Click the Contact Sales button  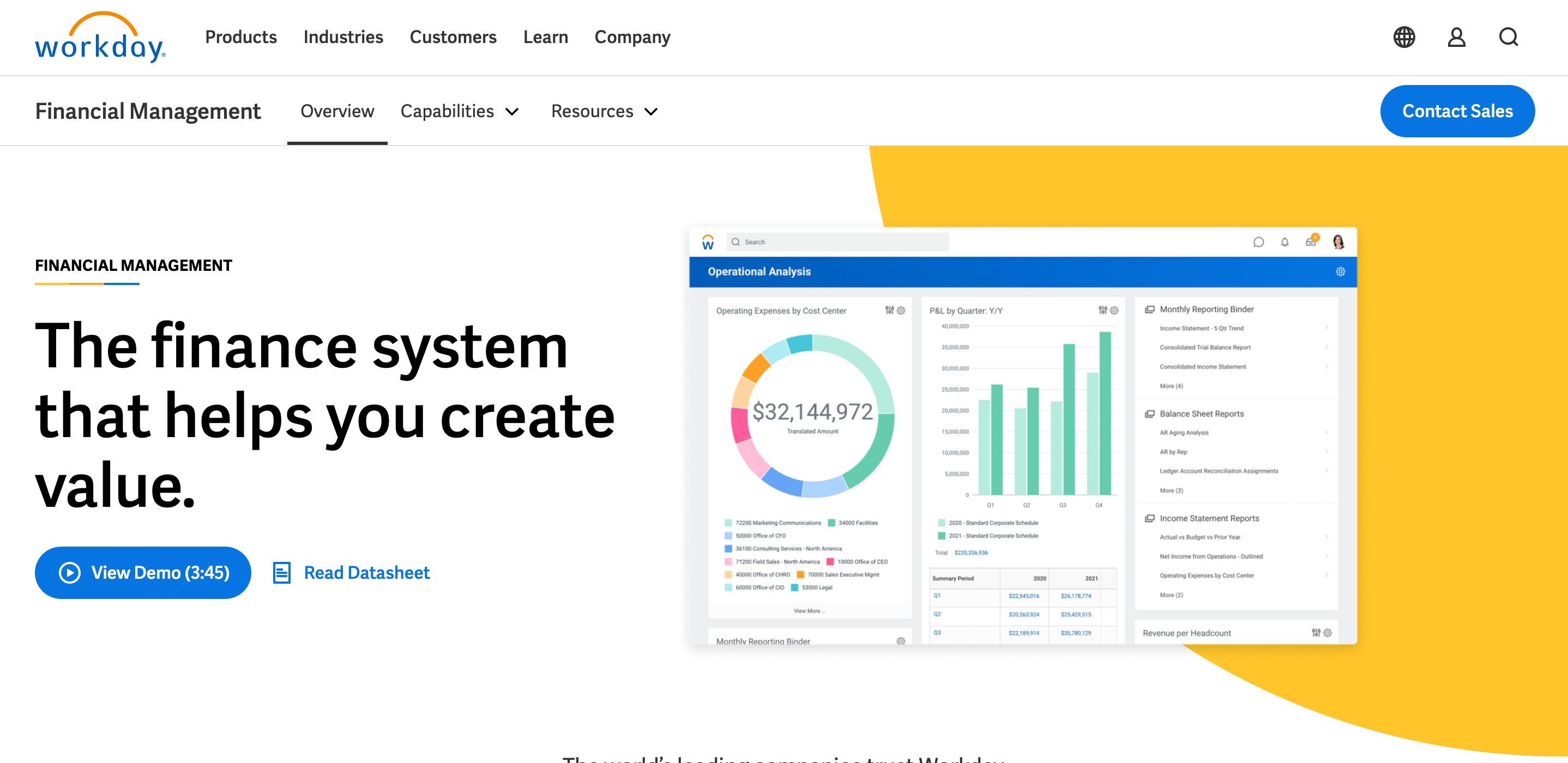coord(1457,111)
